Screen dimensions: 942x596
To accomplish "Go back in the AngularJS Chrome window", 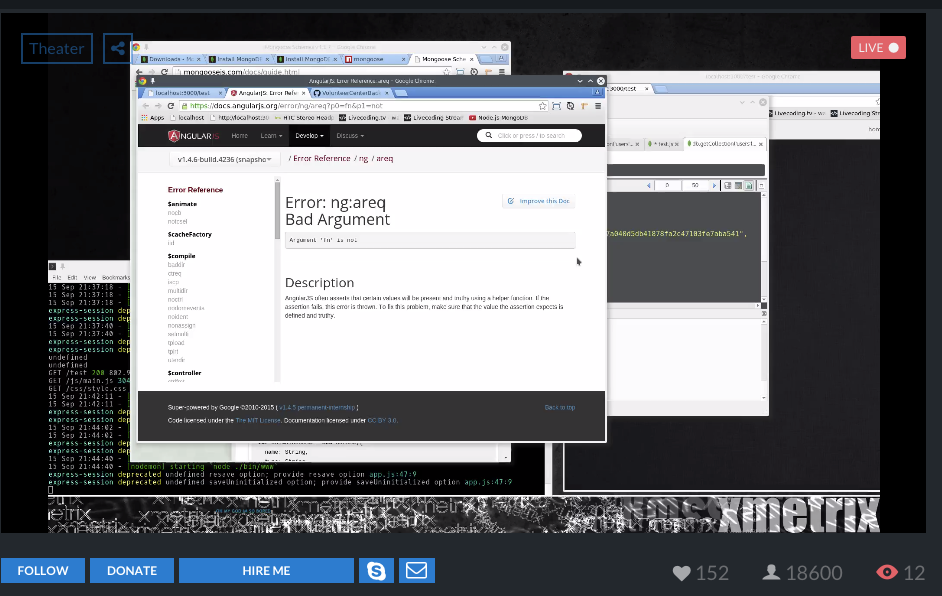I will tap(145, 106).
